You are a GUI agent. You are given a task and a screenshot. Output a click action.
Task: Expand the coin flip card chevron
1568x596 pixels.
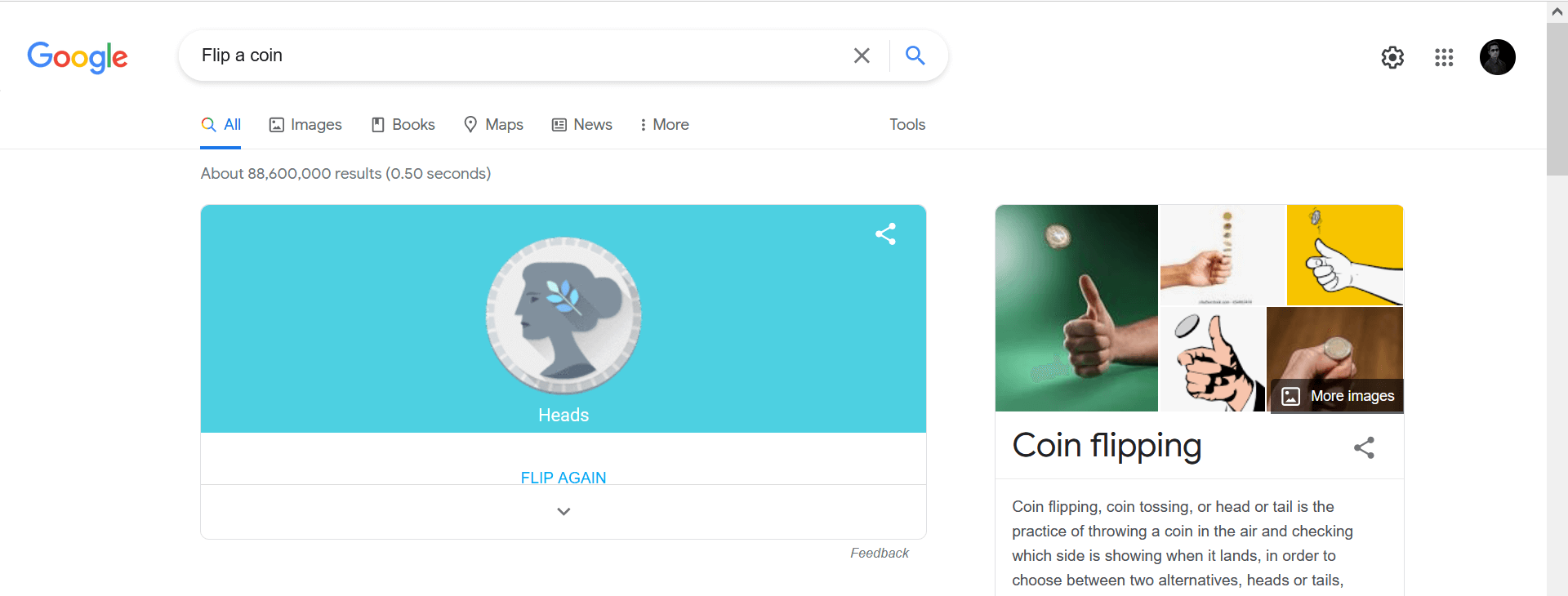pyautogui.click(x=563, y=512)
